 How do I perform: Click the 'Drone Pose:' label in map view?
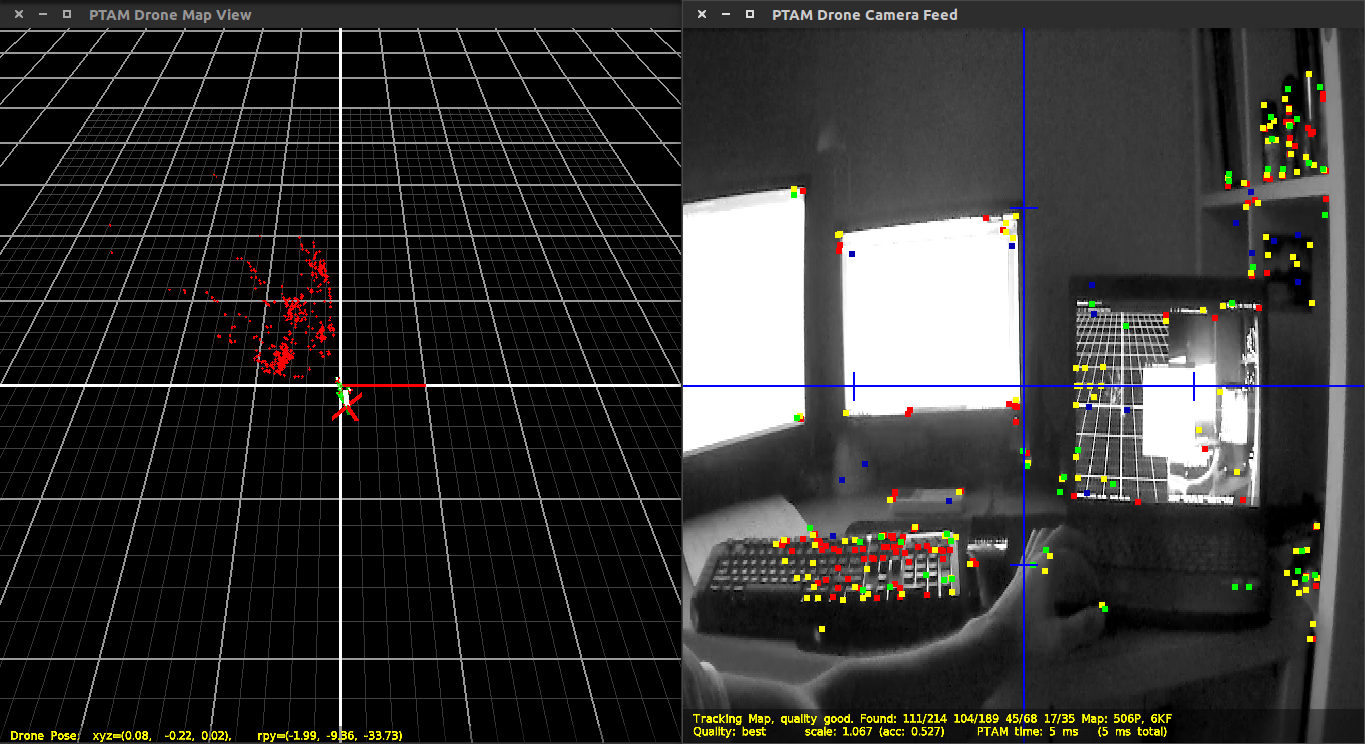pos(44,736)
